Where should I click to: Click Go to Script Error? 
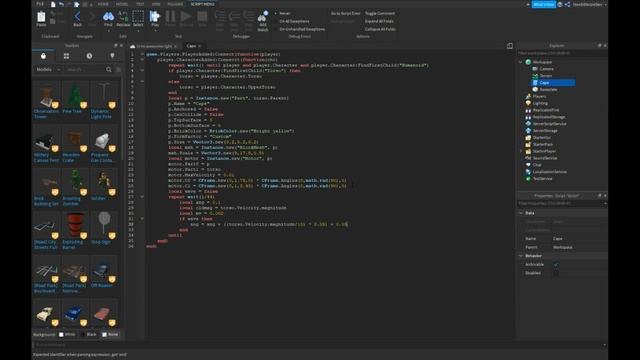tap(345, 13)
